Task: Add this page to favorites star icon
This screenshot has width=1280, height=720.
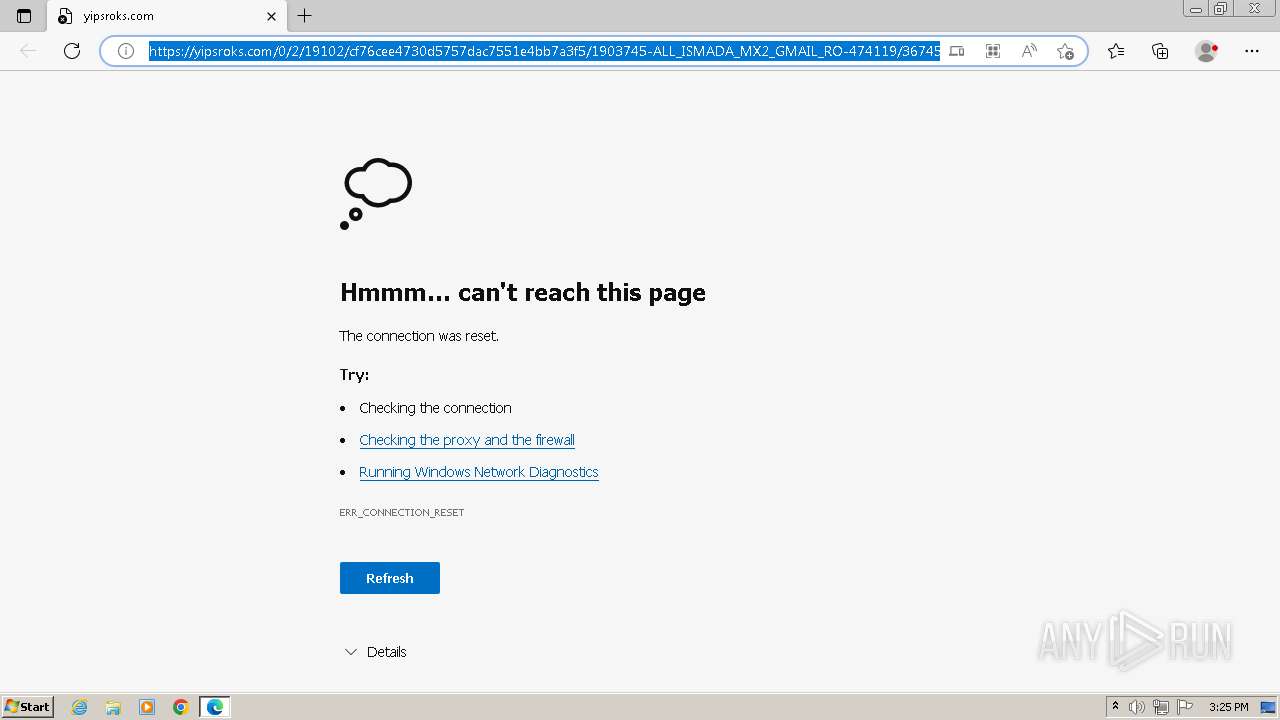Action: (x=1065, y=51)
